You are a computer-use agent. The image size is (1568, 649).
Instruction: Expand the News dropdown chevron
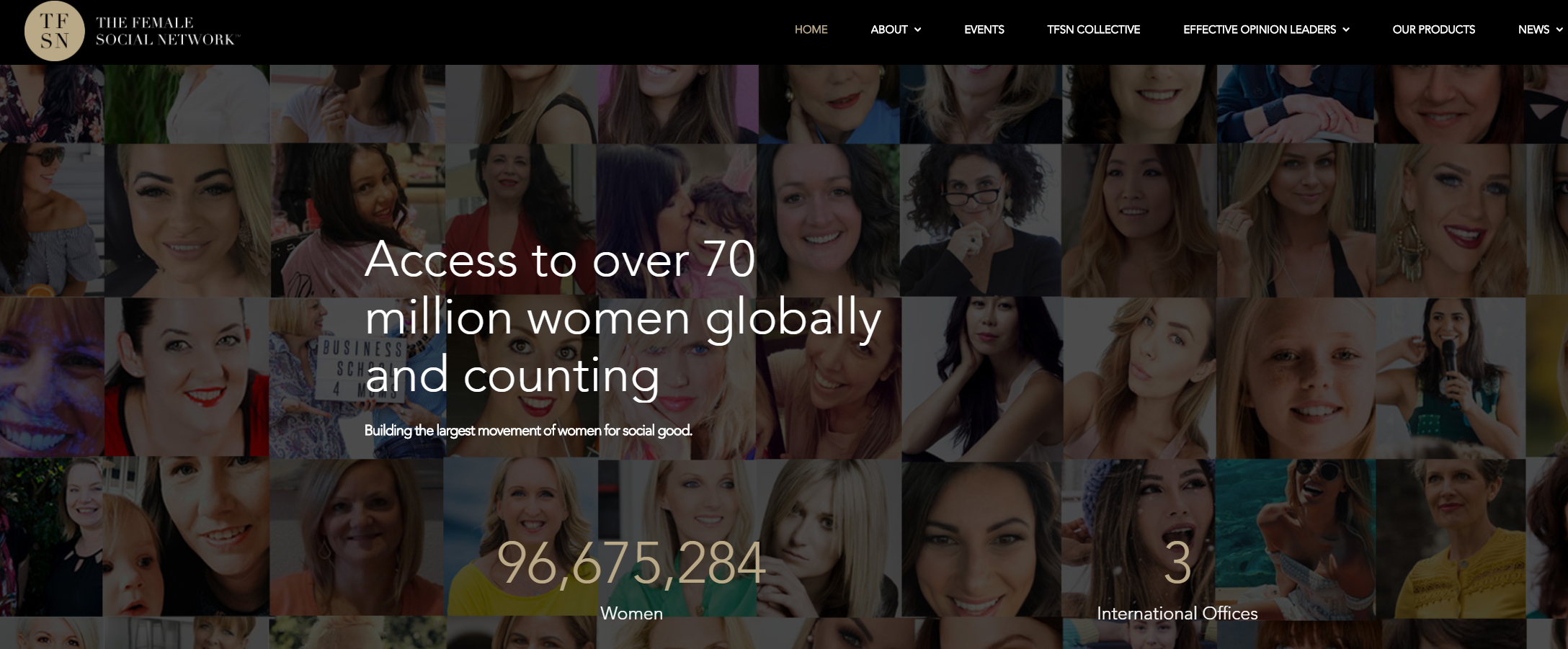point(1559,30)
